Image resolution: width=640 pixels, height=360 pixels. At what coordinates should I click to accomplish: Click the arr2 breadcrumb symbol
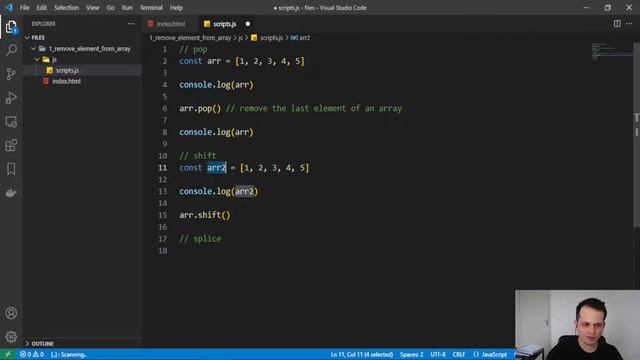[x=300, y=38]
